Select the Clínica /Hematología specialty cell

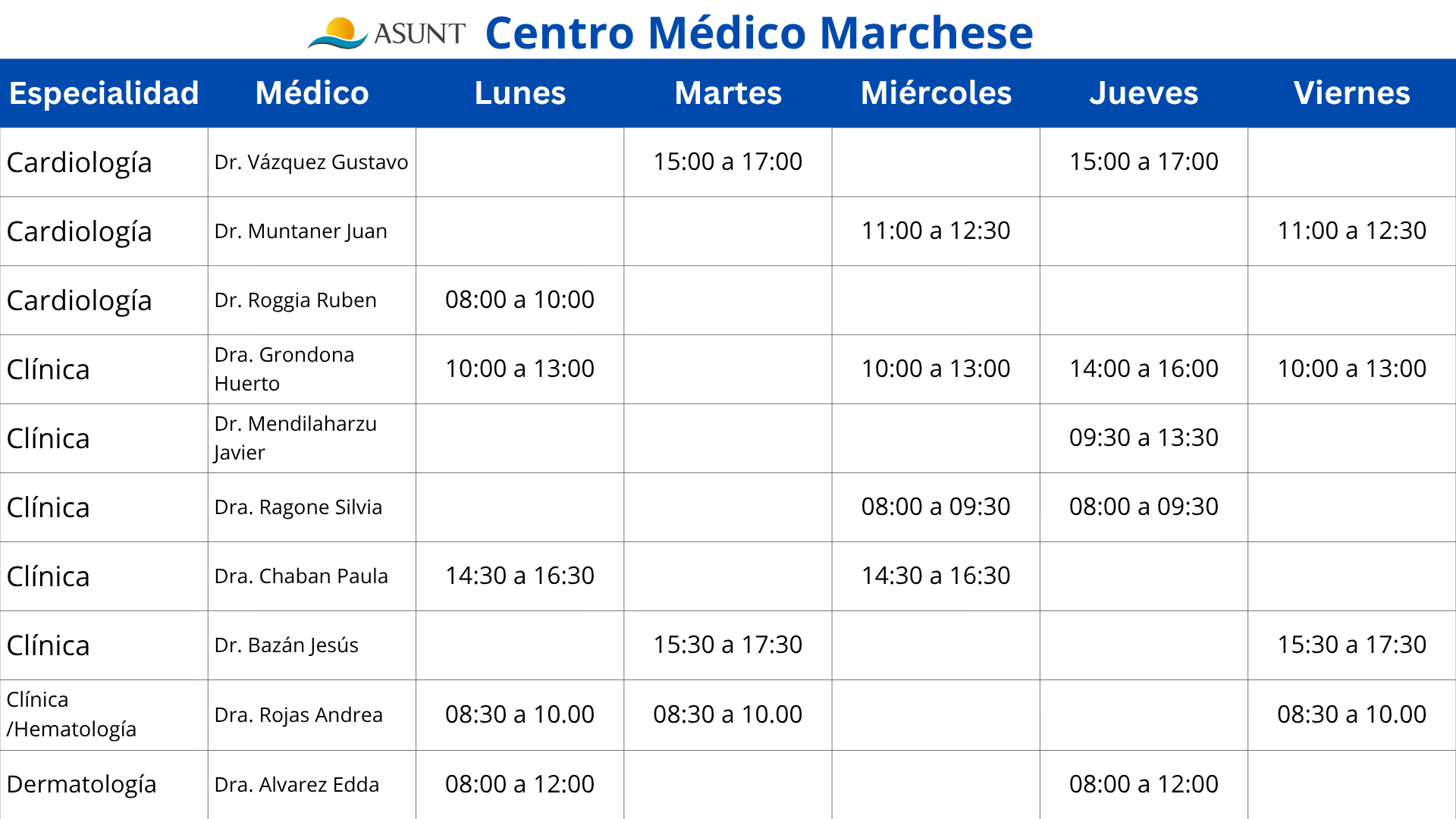104,715
